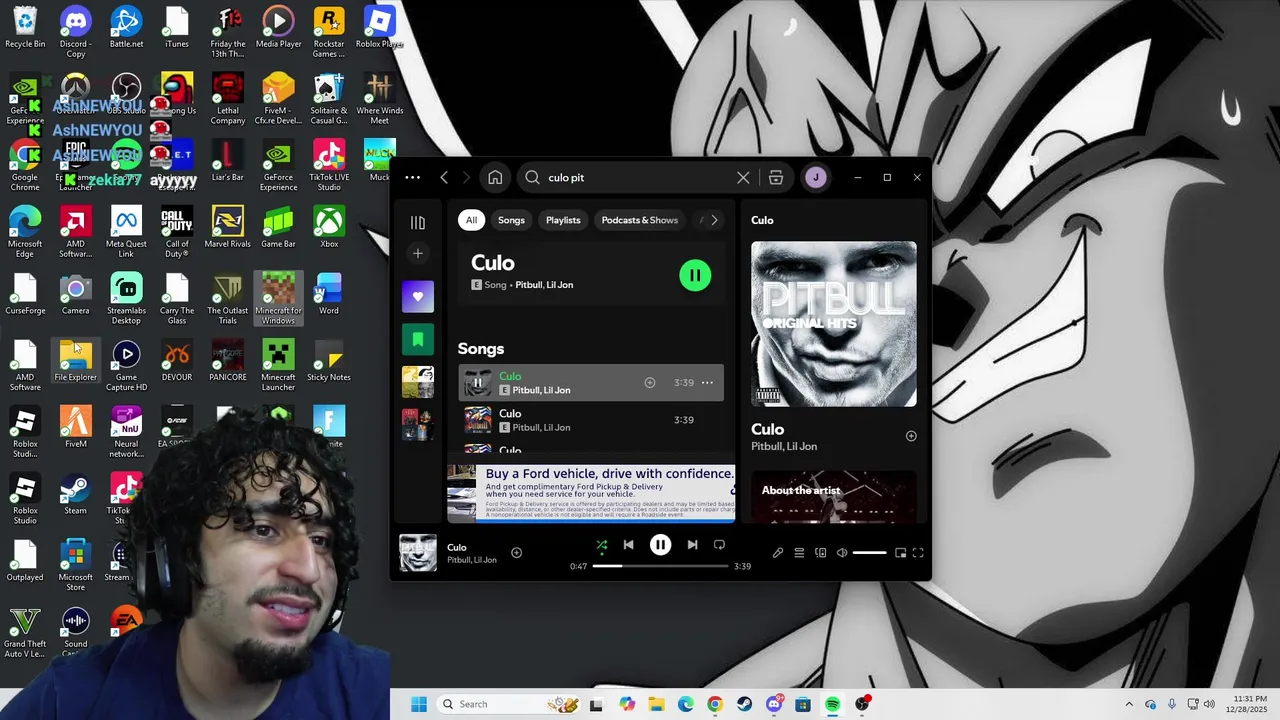
Task: Open Copilot from the taskbar
Action: point(627,704)
